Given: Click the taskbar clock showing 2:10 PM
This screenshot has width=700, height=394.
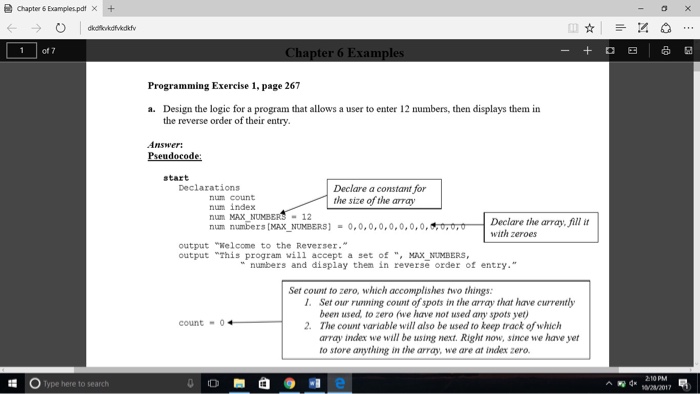Looking at the screenshot, I should (x=656, y=383).
